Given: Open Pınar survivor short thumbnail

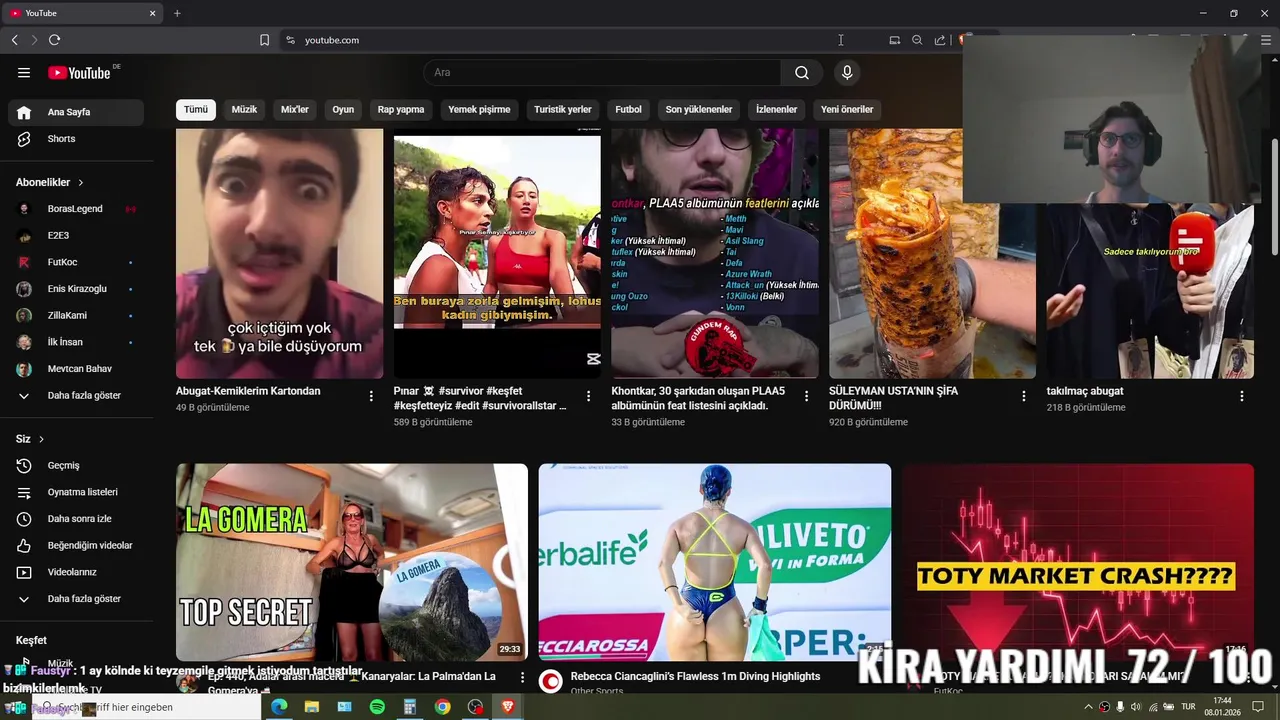Looking at the screenshot, I should (497, 253).
